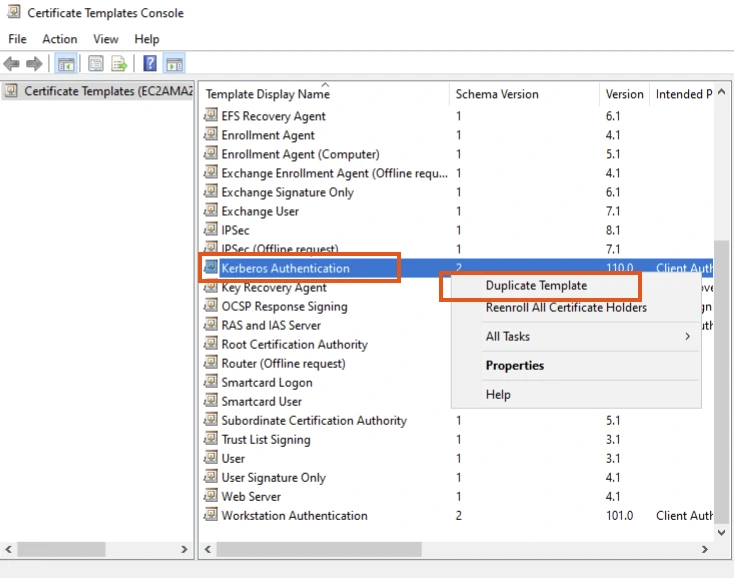The height and width of the screenshot is (578, 734).
Task: Click the Back arrow toolbar icon
Action: click(x=12, y=64)
